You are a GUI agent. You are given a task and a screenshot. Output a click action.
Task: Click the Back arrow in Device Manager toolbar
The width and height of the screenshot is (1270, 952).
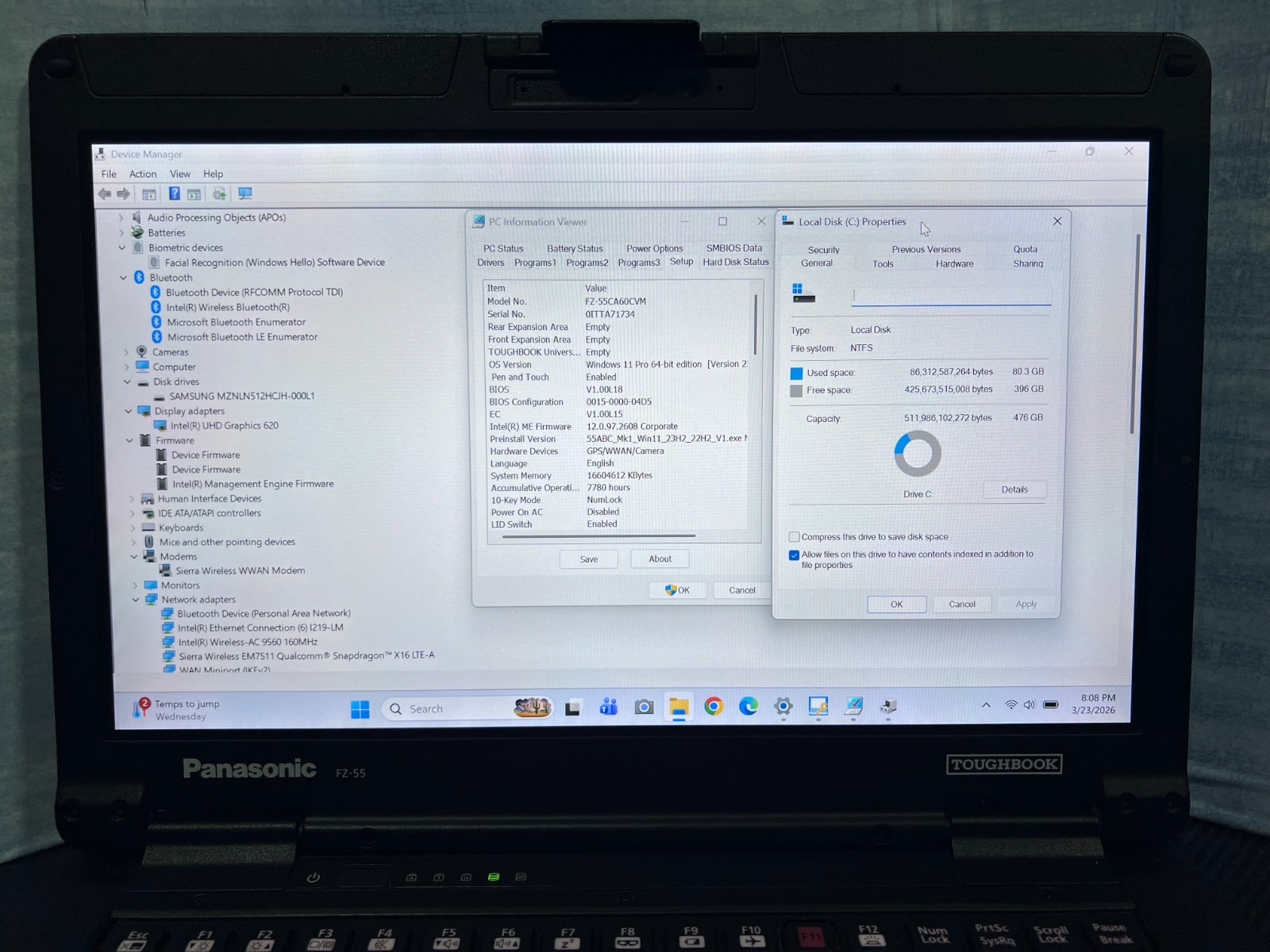105,194
